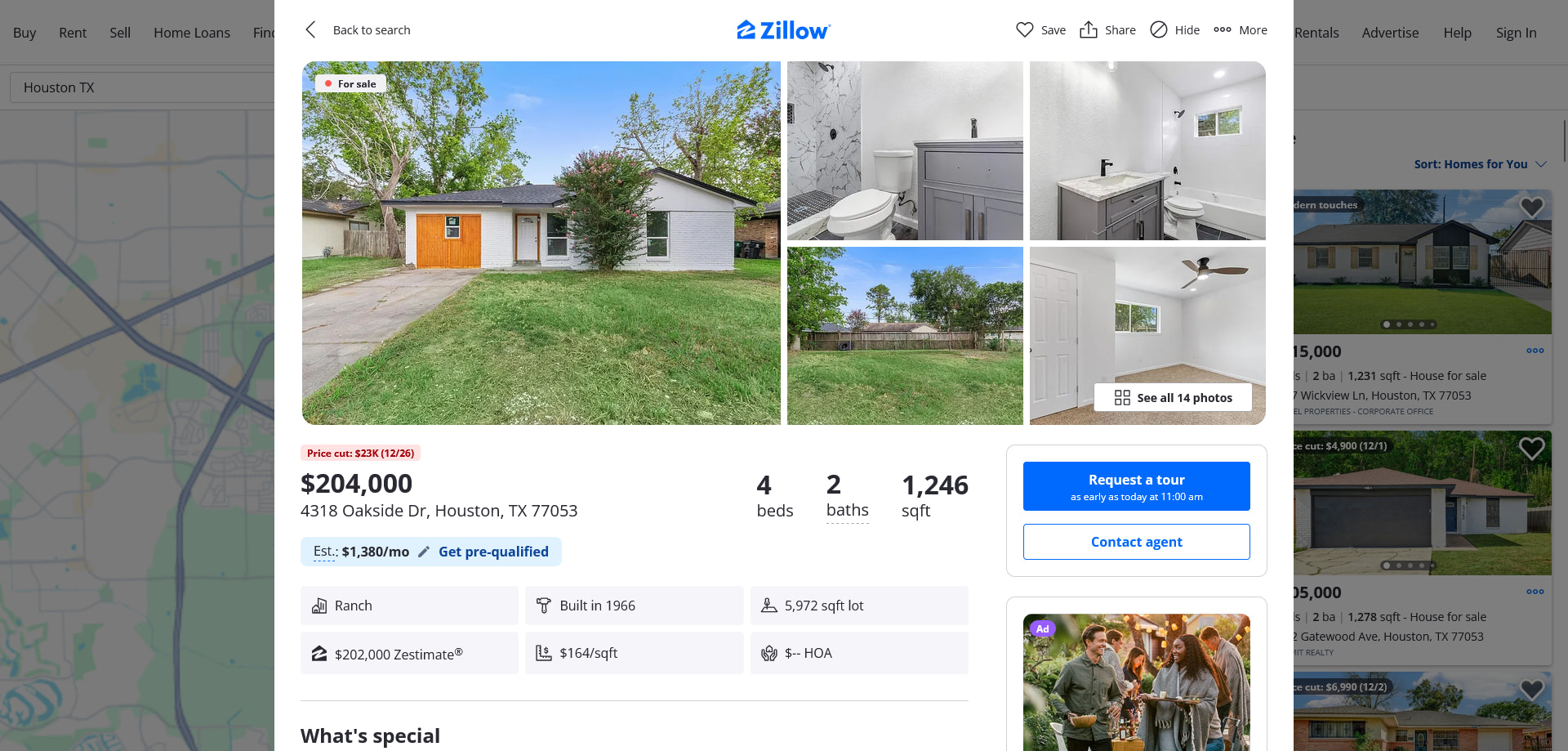
Task: Click the Save heart icon
Action: pyautogui.click(x=1024, y=30)
